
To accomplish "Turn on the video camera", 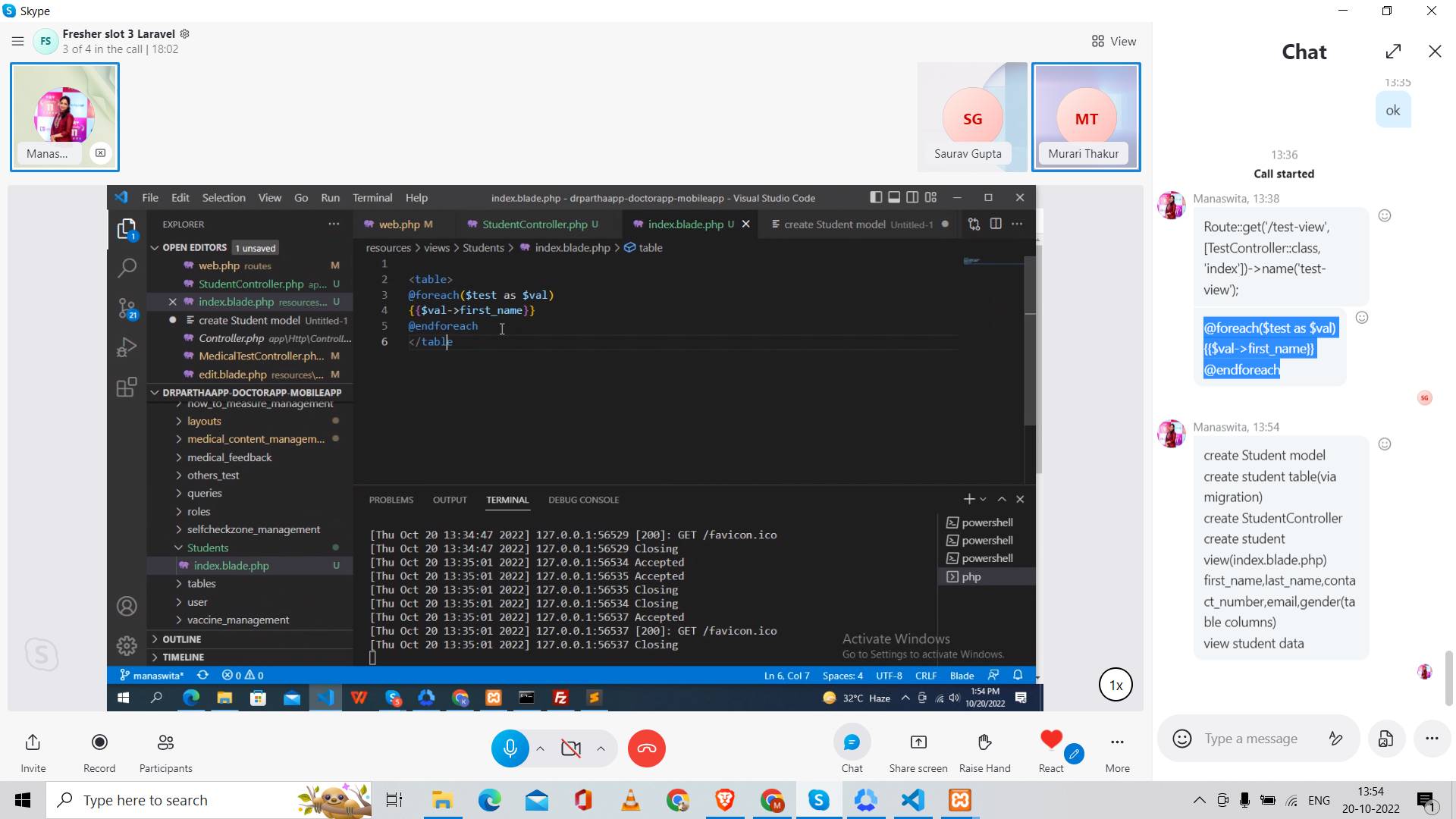I will (x=571, y=748).
